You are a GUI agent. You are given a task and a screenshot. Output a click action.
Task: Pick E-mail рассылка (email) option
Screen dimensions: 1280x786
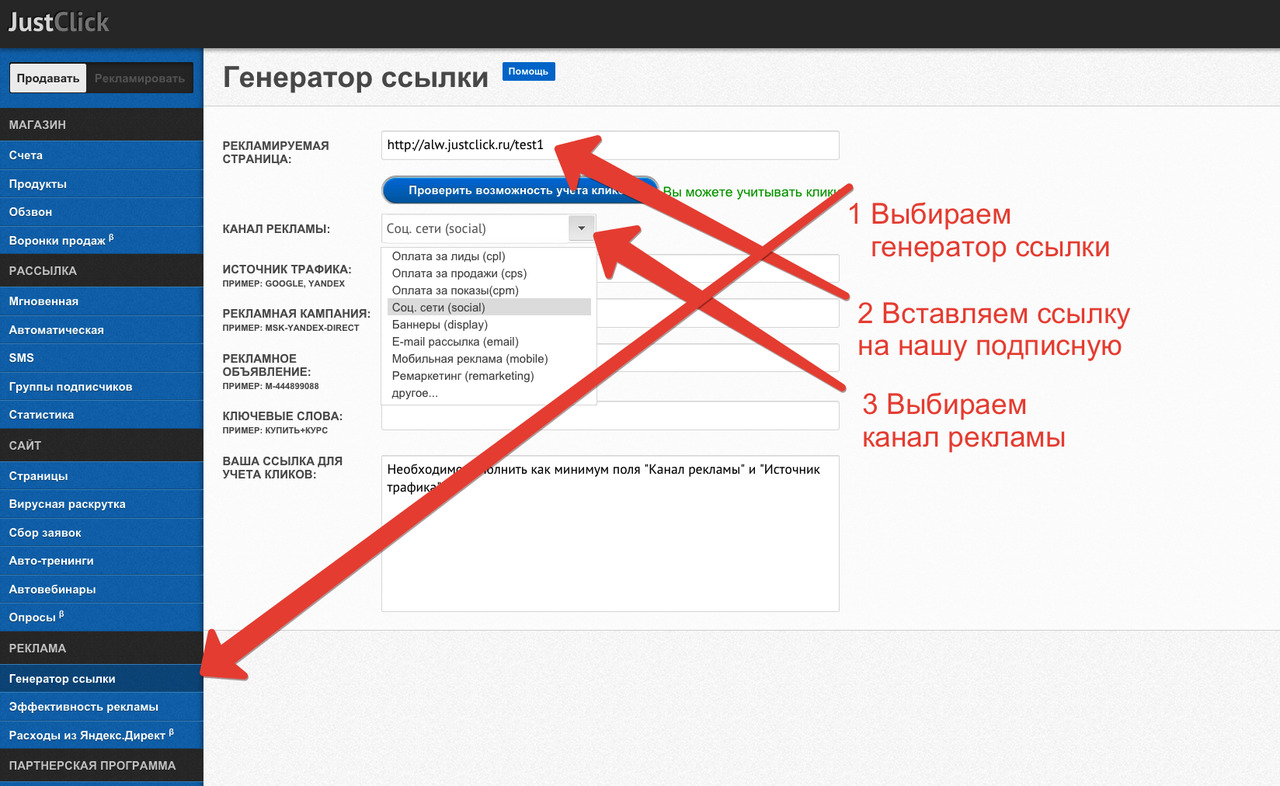[x=455, y=341]
